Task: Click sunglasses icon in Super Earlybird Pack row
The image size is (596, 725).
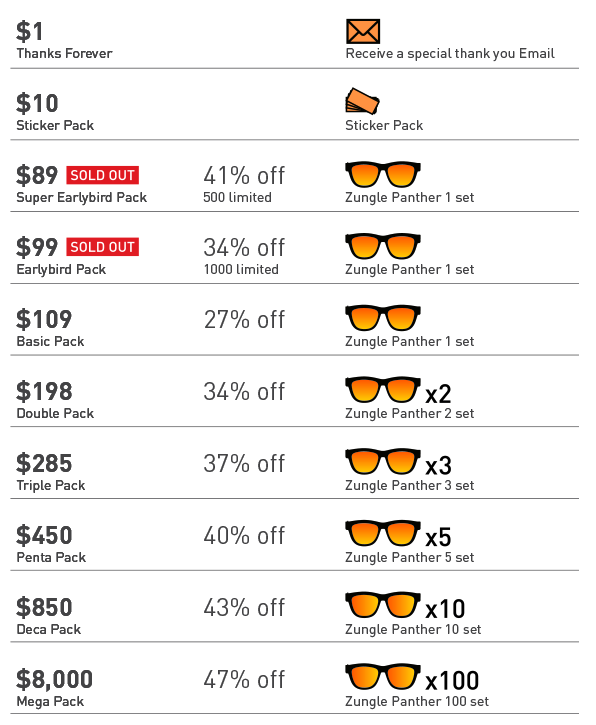Action: click(383, 174)
